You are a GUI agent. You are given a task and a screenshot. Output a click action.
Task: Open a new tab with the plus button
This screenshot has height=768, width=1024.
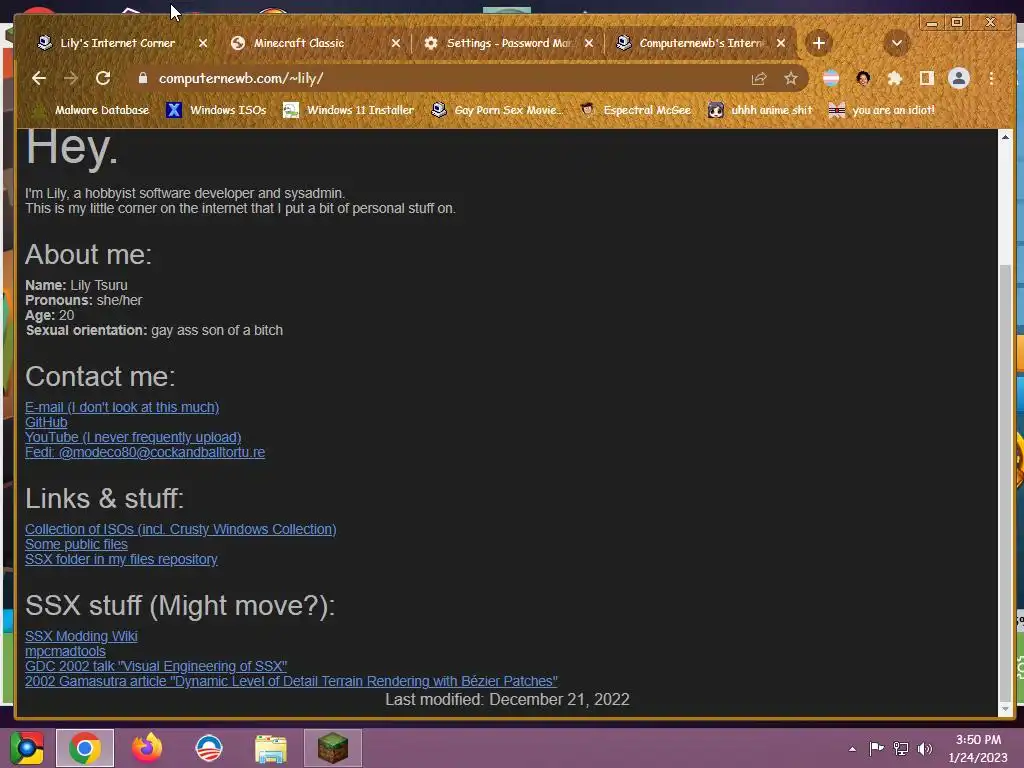(818, 43)
